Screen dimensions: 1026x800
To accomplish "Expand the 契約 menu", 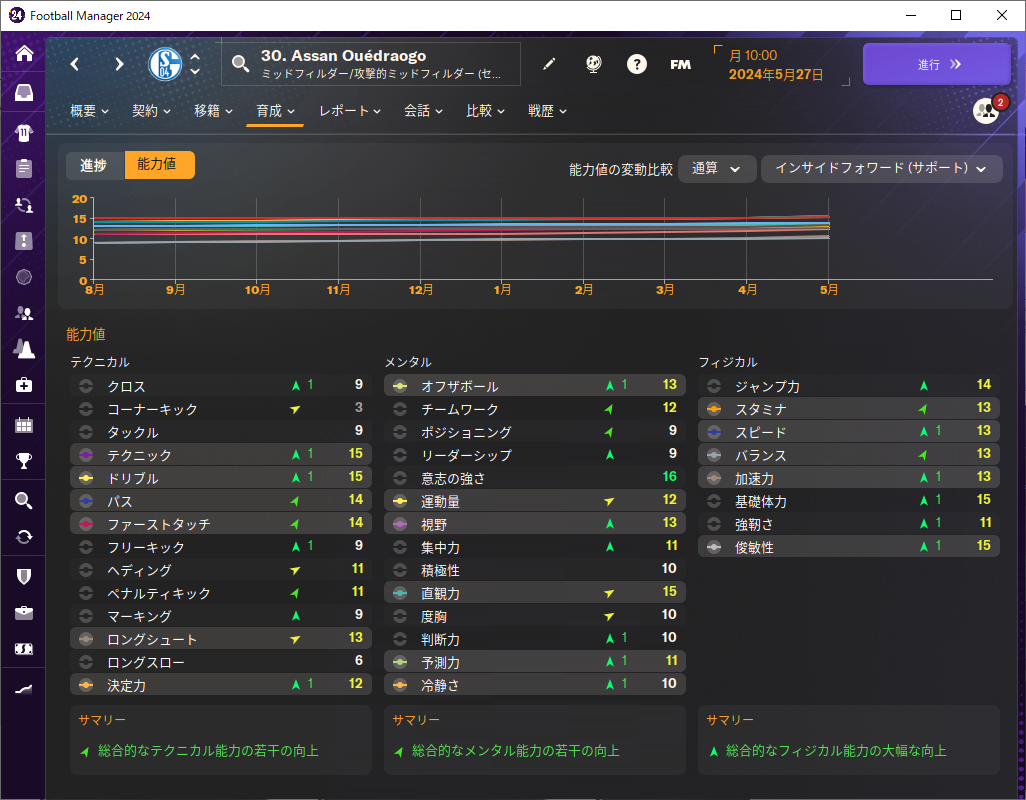I will tap(151, 111).
